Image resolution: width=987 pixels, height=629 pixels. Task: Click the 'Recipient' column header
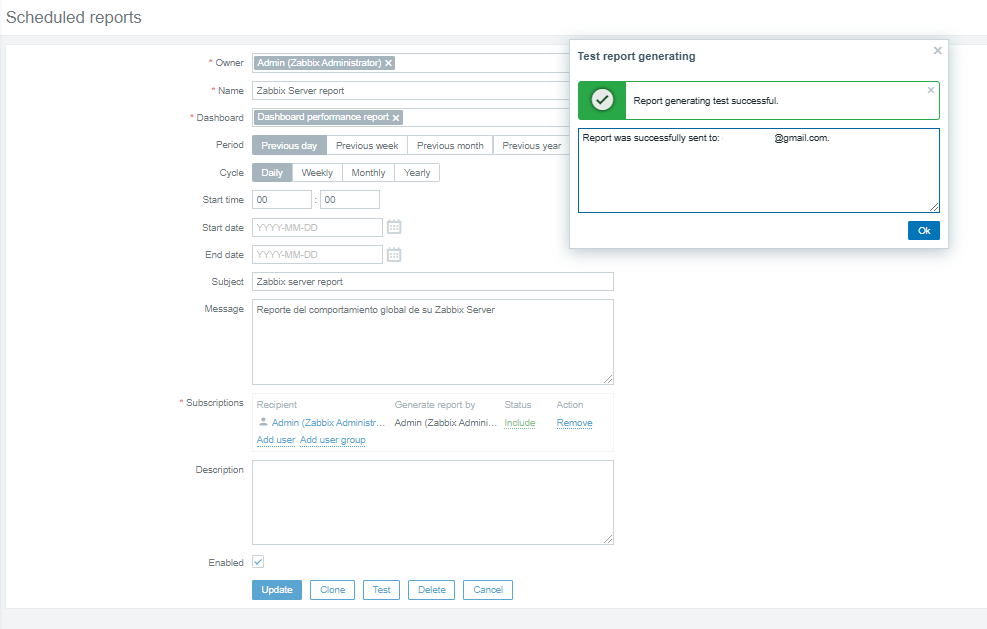coord(276,405)
